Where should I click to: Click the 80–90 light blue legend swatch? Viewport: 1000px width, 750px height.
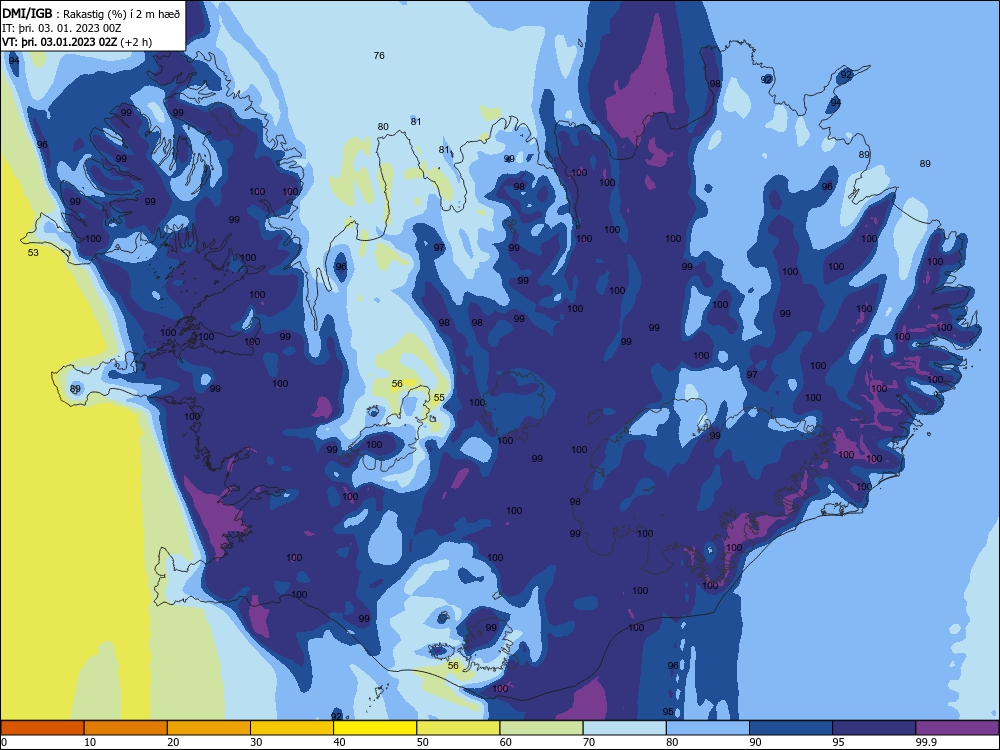point(708,728)
